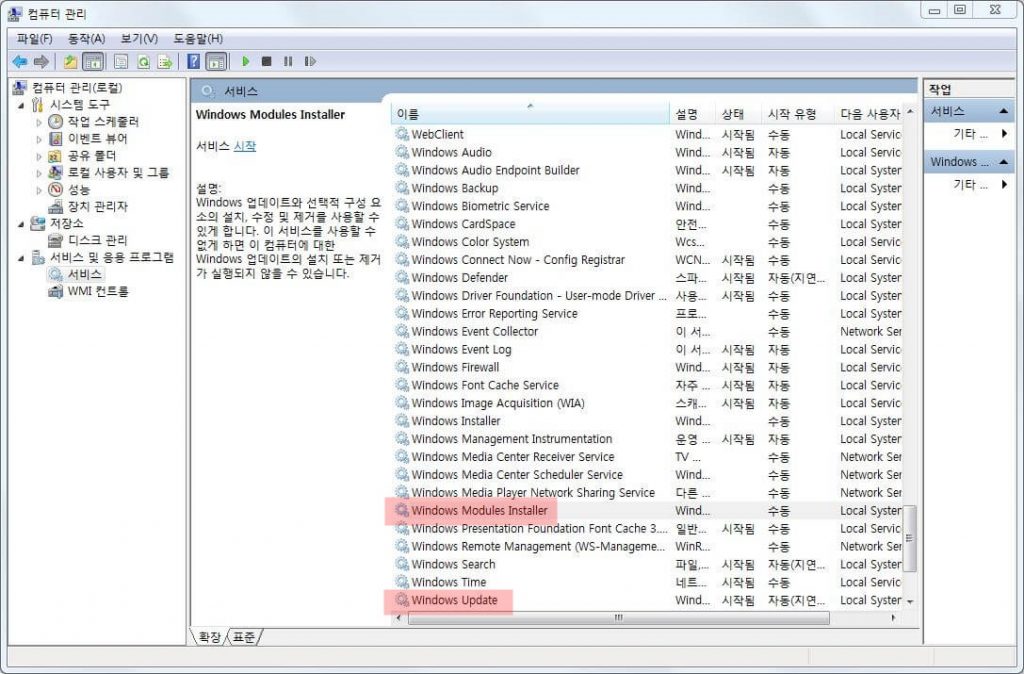Collapse the Windows actions section
The height and width of the screenshot is (674, 1024).
tap(1004, 161)
